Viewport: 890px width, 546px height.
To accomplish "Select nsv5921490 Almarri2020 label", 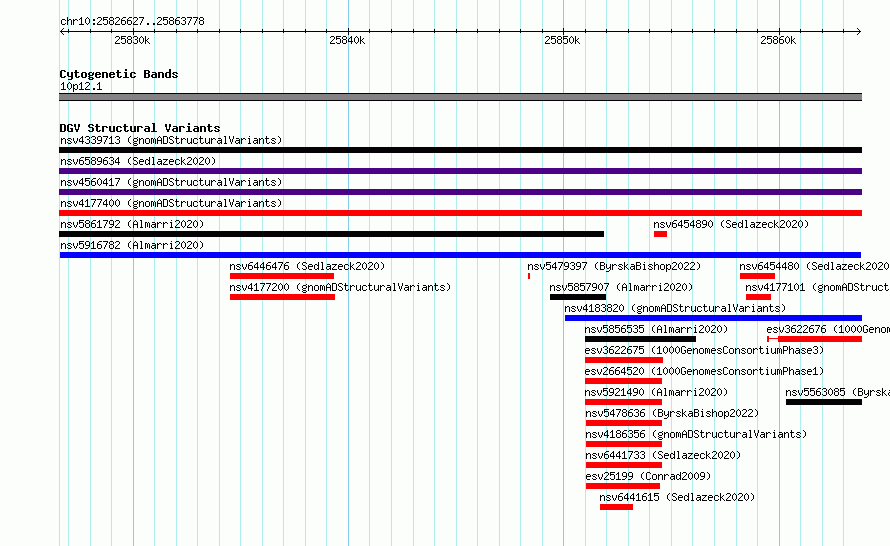I will point(656,392).
